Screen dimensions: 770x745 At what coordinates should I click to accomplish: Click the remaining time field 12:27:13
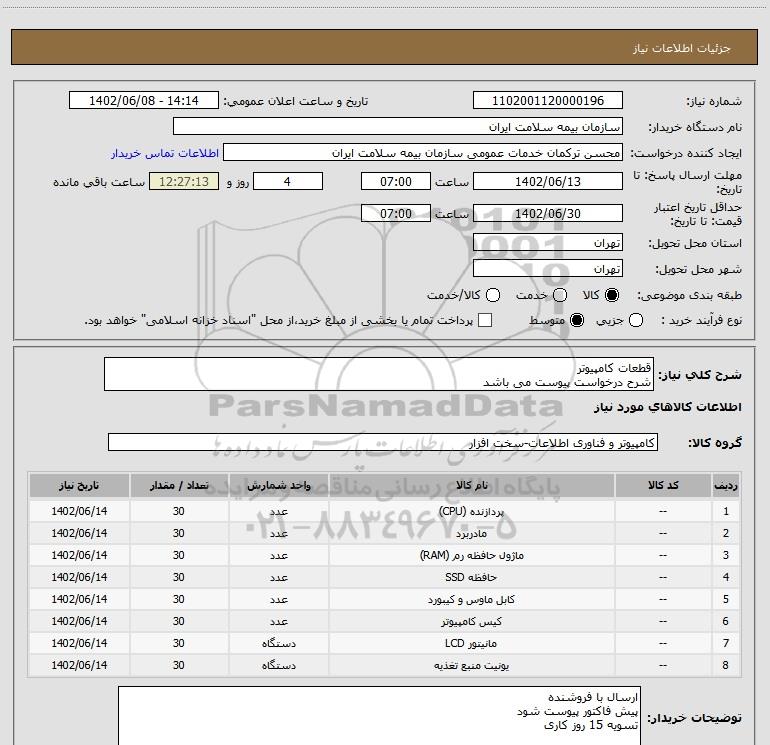[184, 181]
